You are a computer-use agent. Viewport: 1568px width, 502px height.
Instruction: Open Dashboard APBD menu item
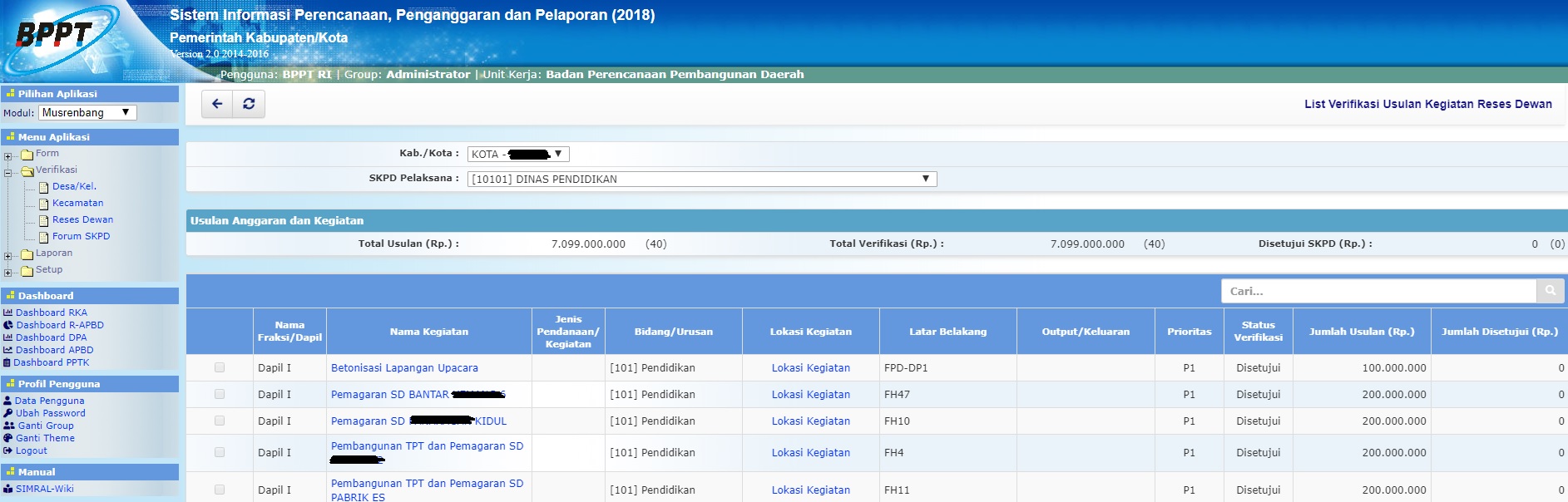tap(55, 350)
